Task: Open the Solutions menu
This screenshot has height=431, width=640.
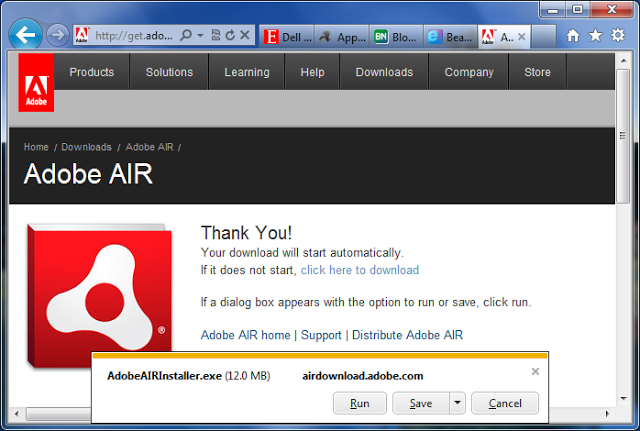Action: pyautogui.click(x=169, y=72)
